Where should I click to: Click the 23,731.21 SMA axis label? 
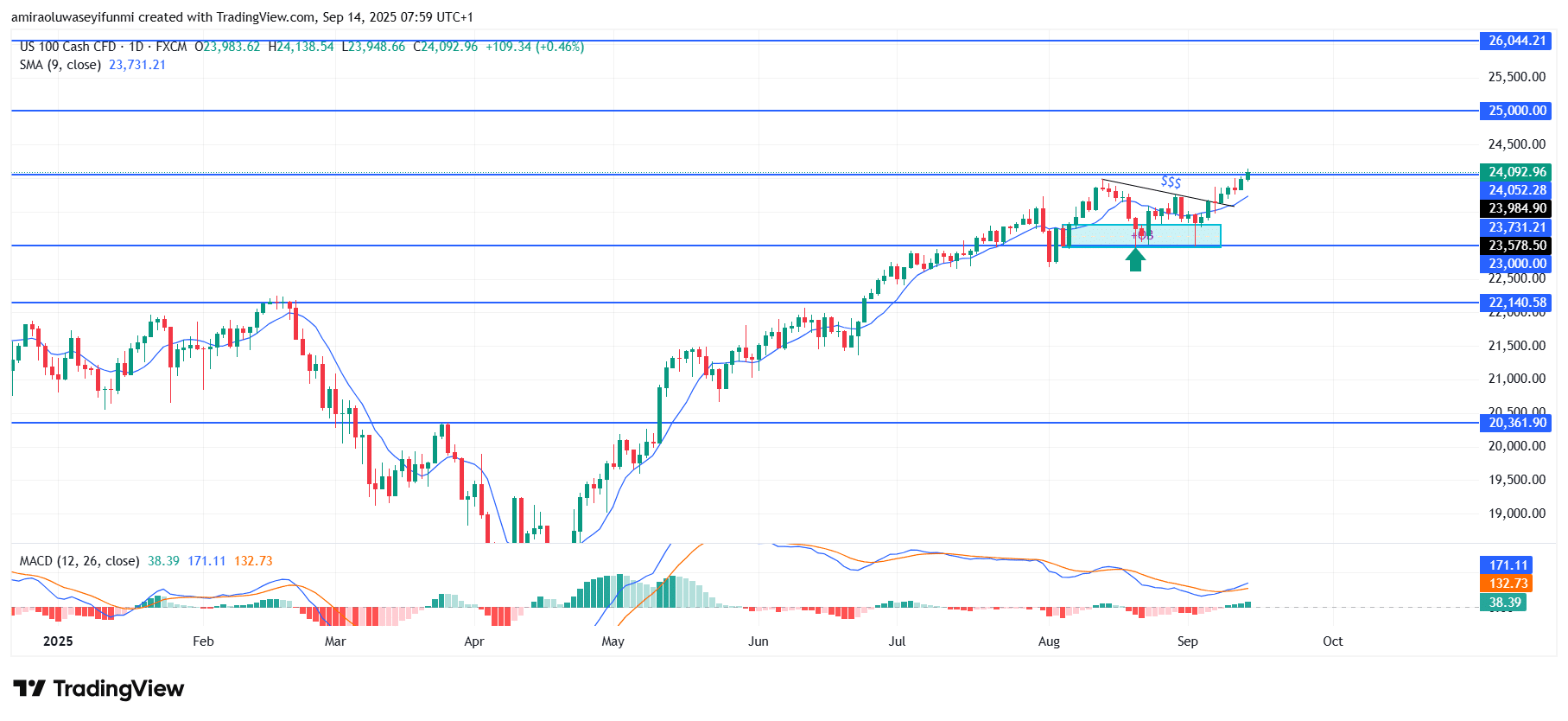click(x=1516, y=227)
